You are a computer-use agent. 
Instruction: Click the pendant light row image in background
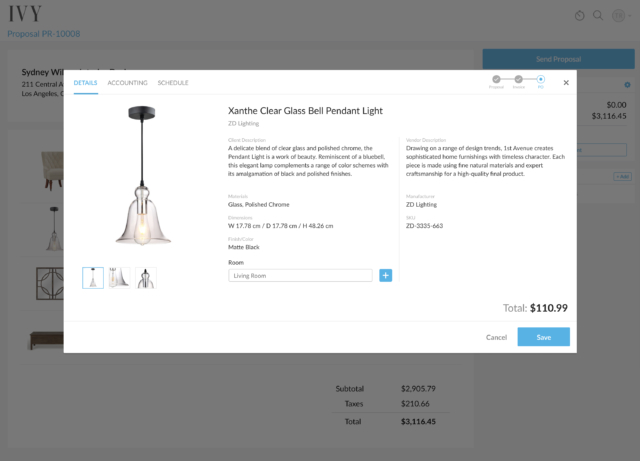click(54, 229)
